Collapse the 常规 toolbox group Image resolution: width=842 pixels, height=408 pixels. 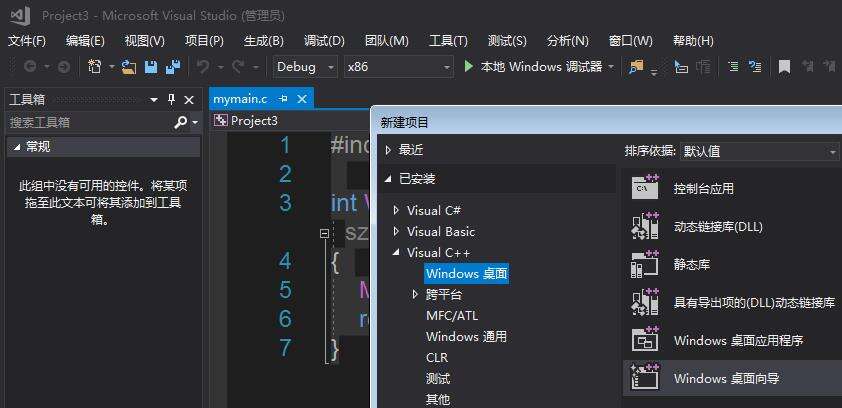[16, 147]
